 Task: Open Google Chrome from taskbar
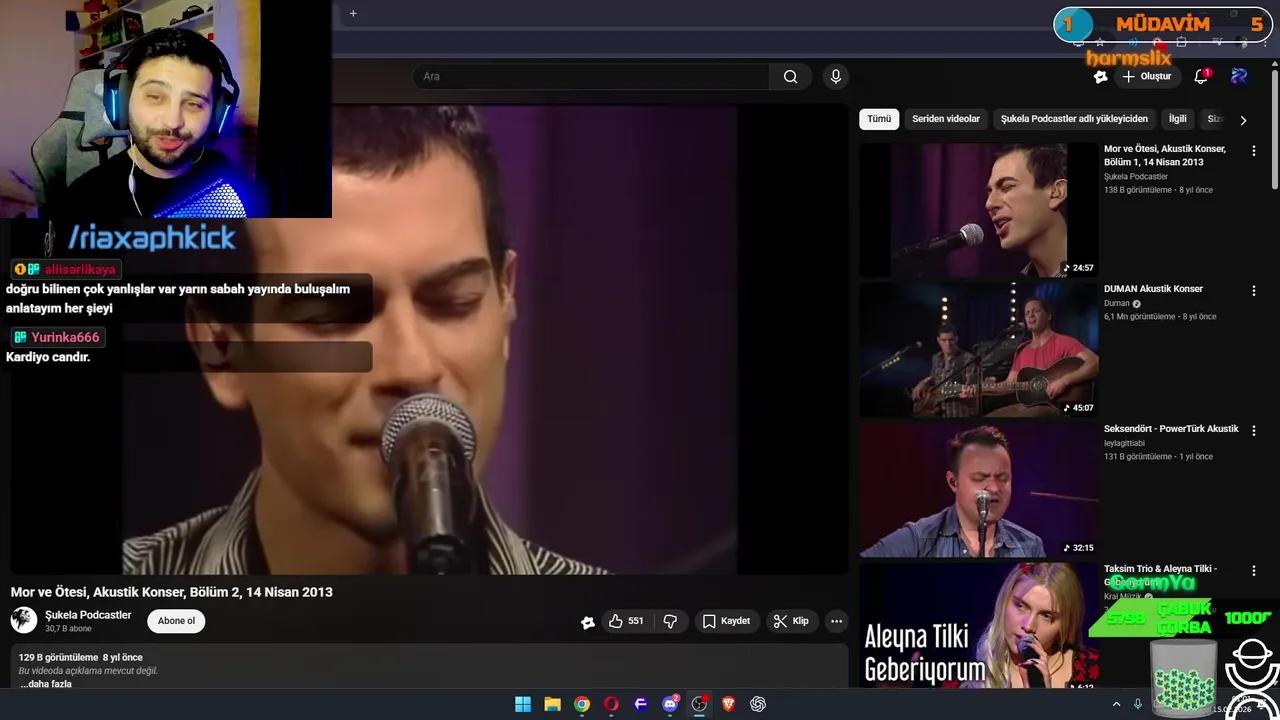tap(582, 704)
